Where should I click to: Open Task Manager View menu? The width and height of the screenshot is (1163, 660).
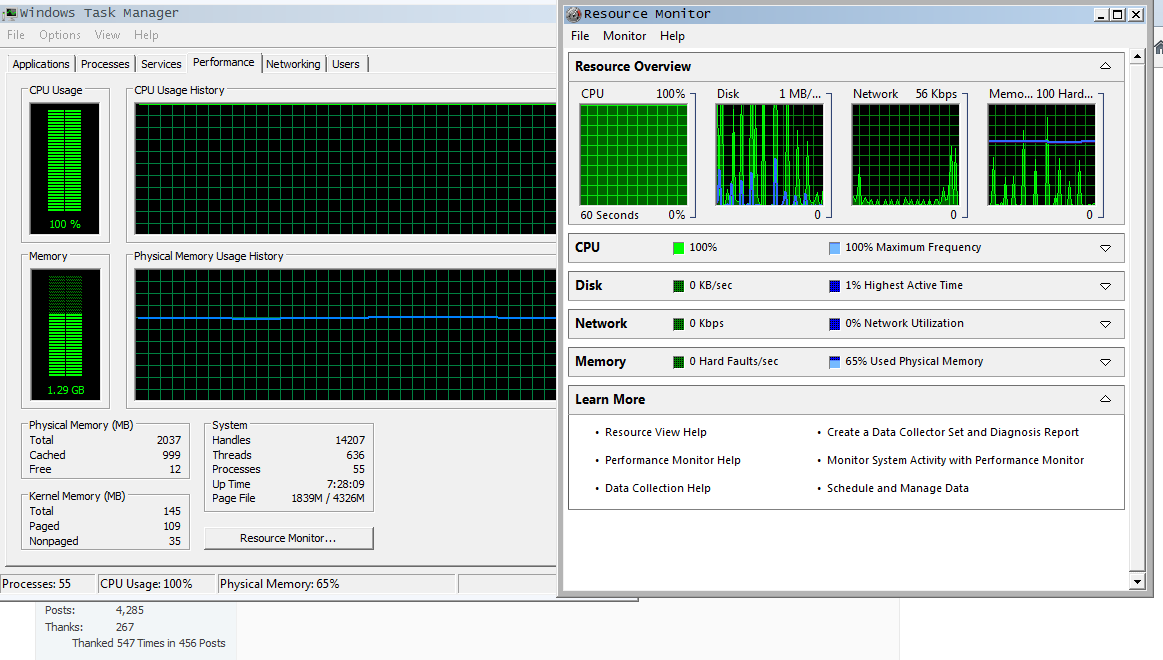click(108, 35)
